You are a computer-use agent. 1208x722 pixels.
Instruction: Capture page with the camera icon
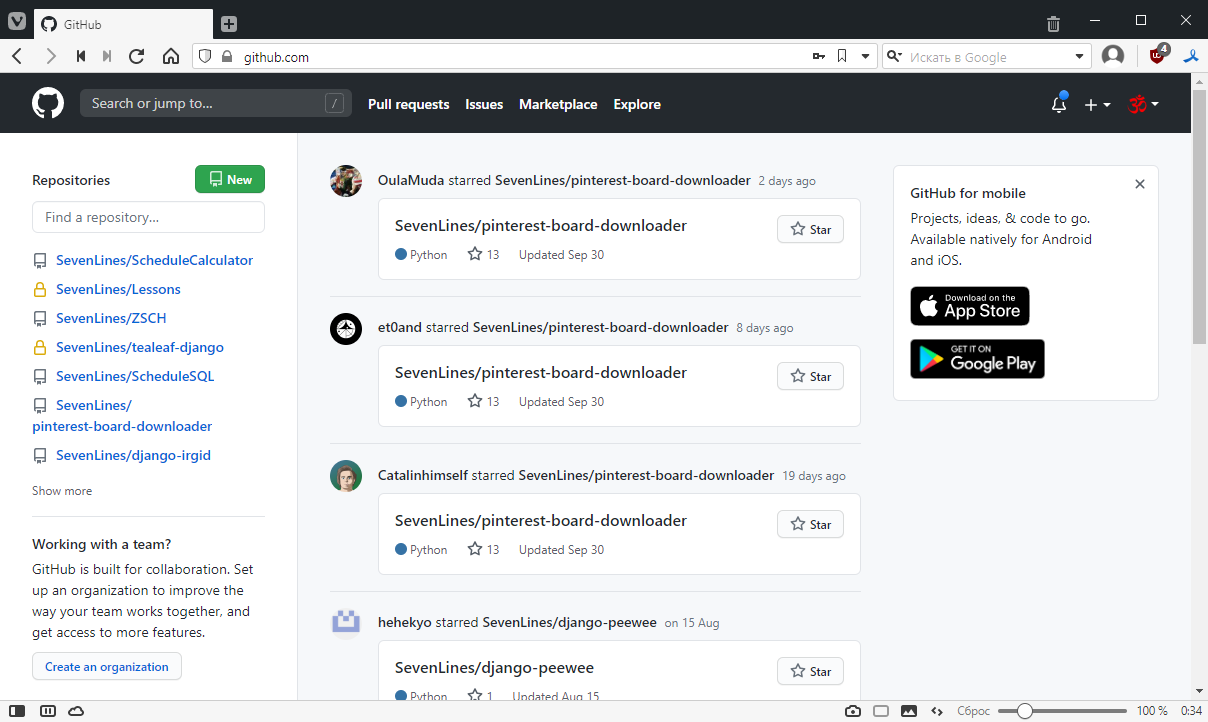pyautogui.click(x=853, y=711)
